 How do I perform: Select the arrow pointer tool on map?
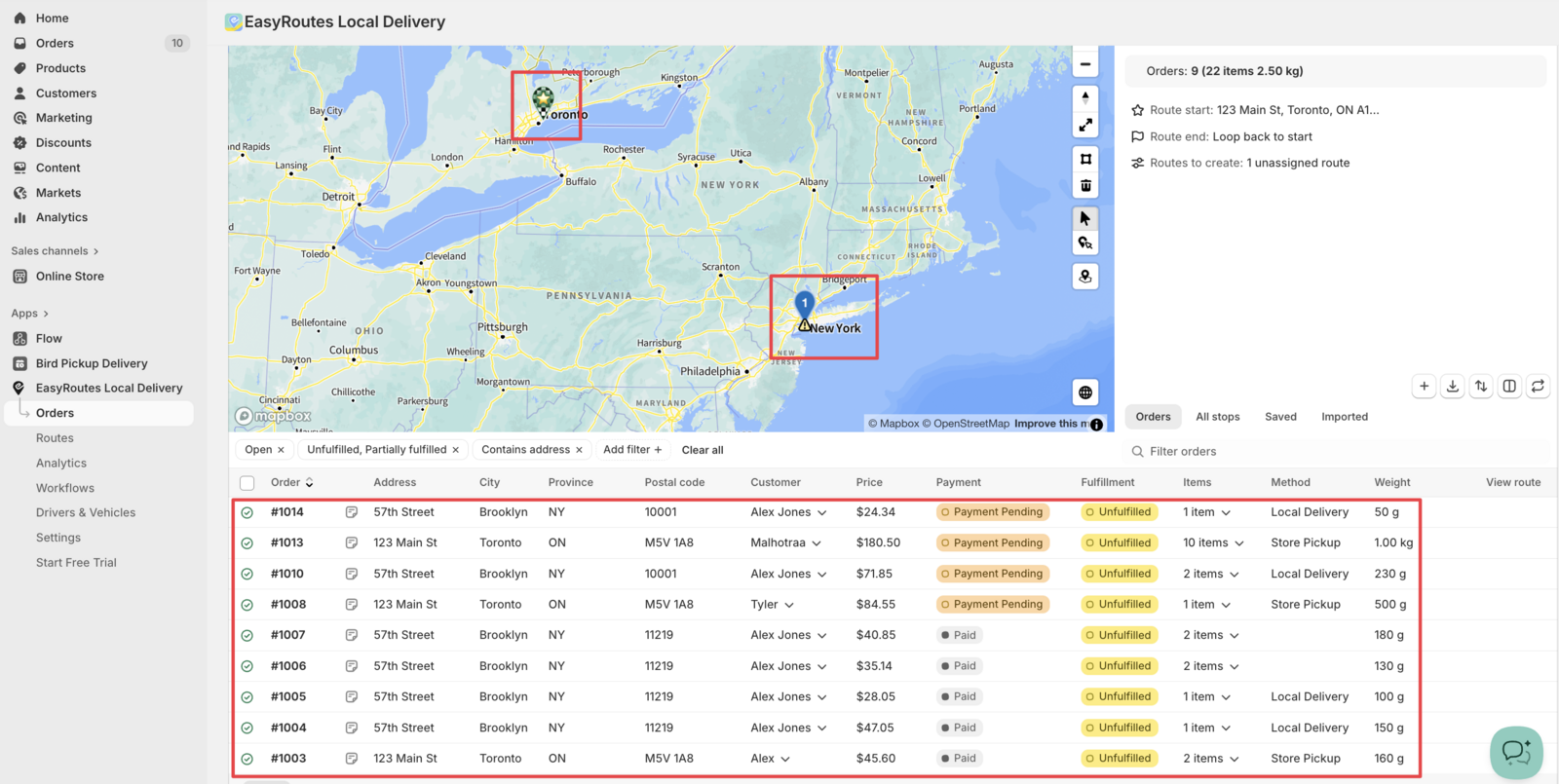coord(1085,218)
